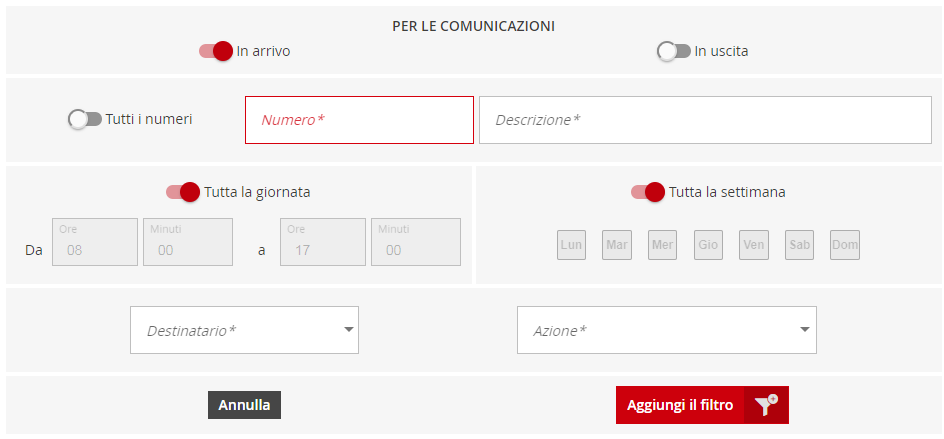The image size is (944, 439).
Task: Select the Lun day button
Action: [571, 245]
